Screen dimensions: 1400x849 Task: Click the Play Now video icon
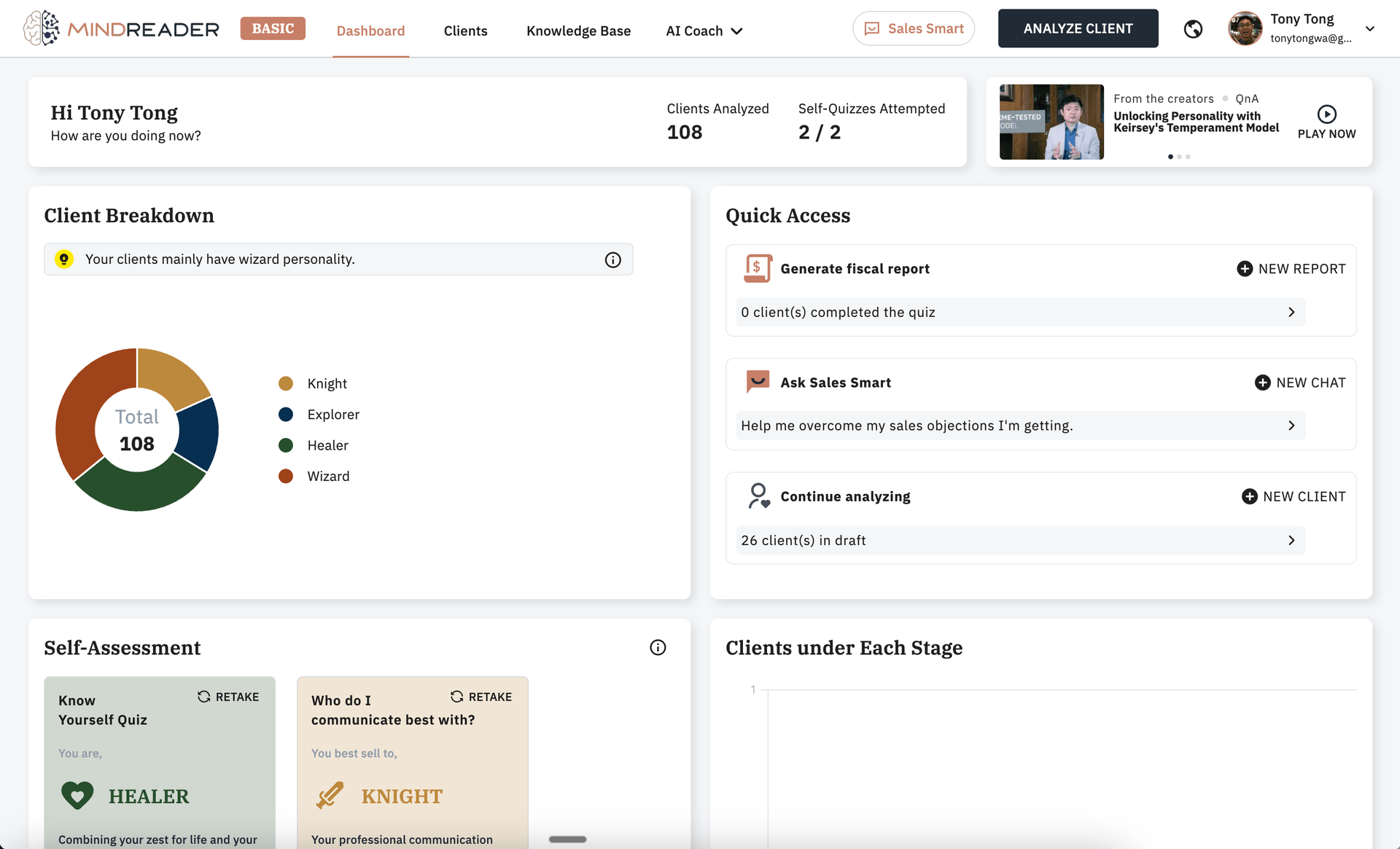coord(1326,114)
